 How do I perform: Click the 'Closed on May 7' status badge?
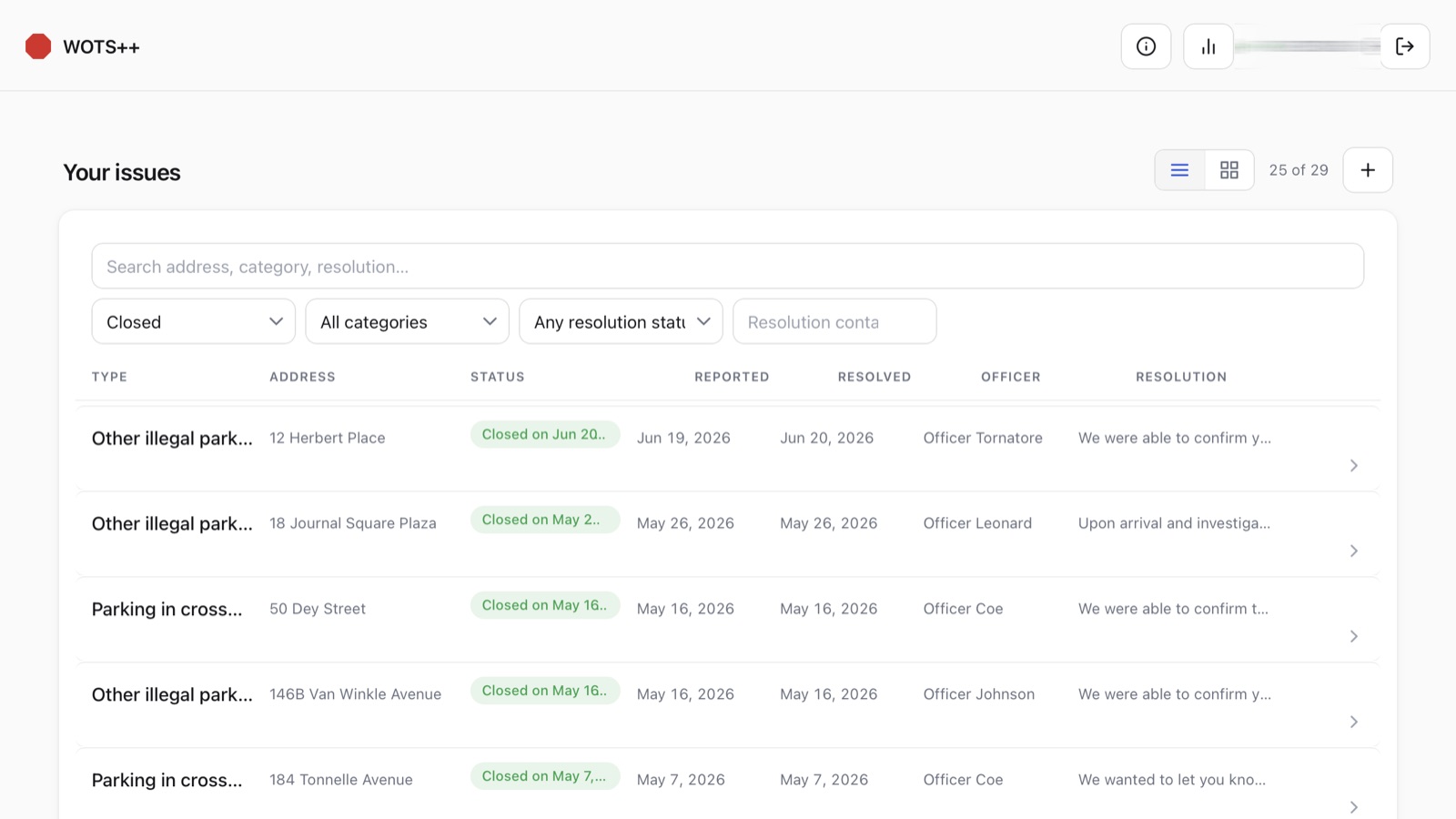click(x=545, y=777)
